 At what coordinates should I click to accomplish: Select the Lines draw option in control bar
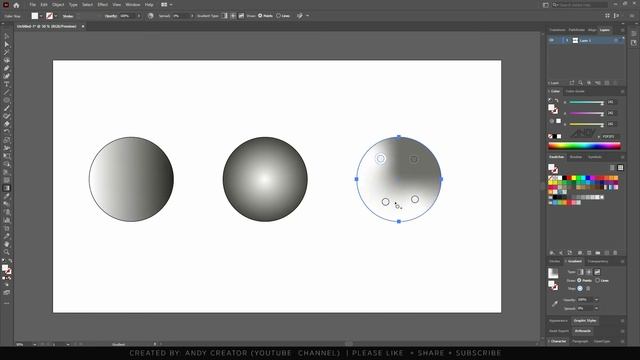[278, 16]
